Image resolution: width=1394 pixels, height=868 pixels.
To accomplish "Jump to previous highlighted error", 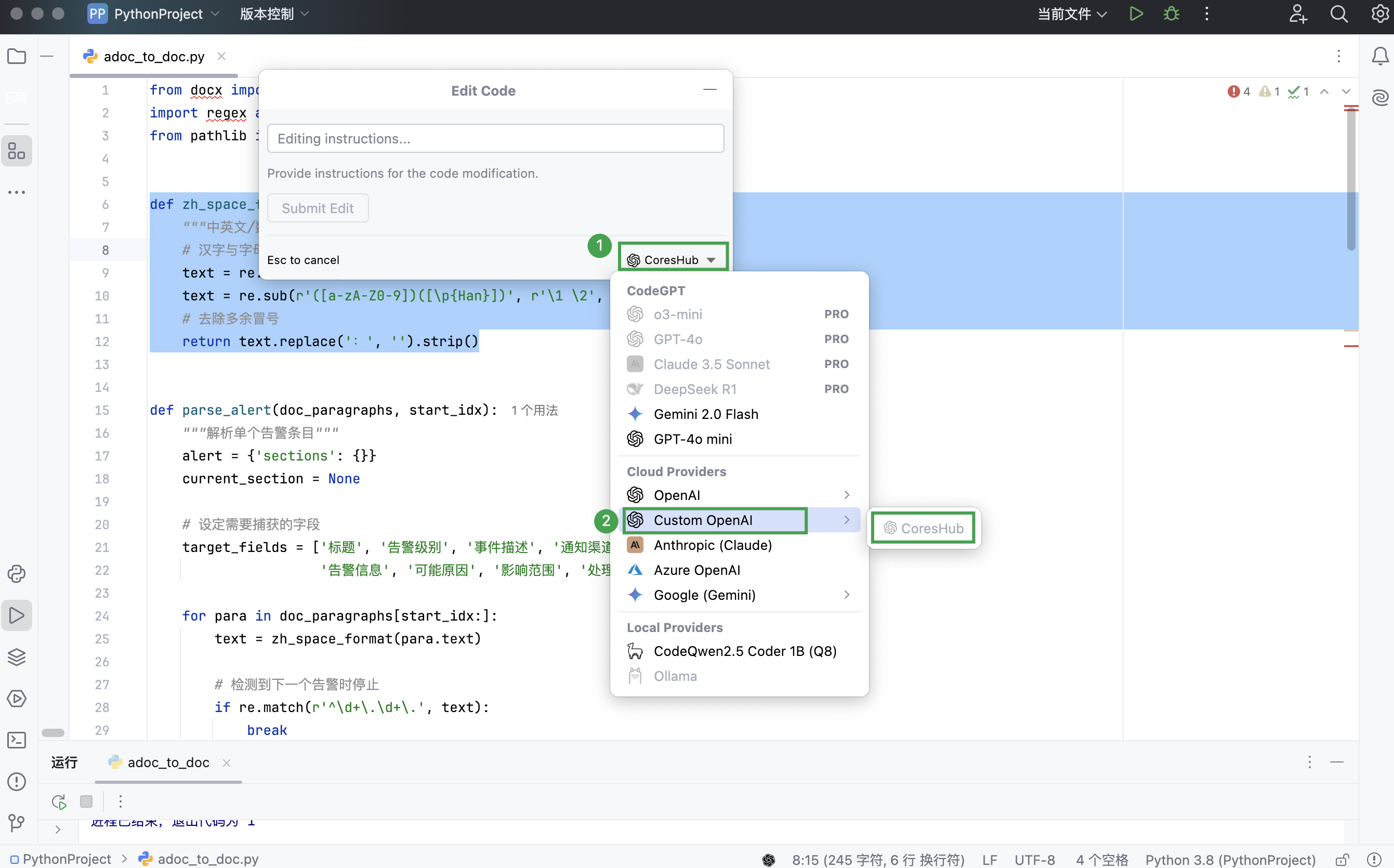I will [1324, 92].
